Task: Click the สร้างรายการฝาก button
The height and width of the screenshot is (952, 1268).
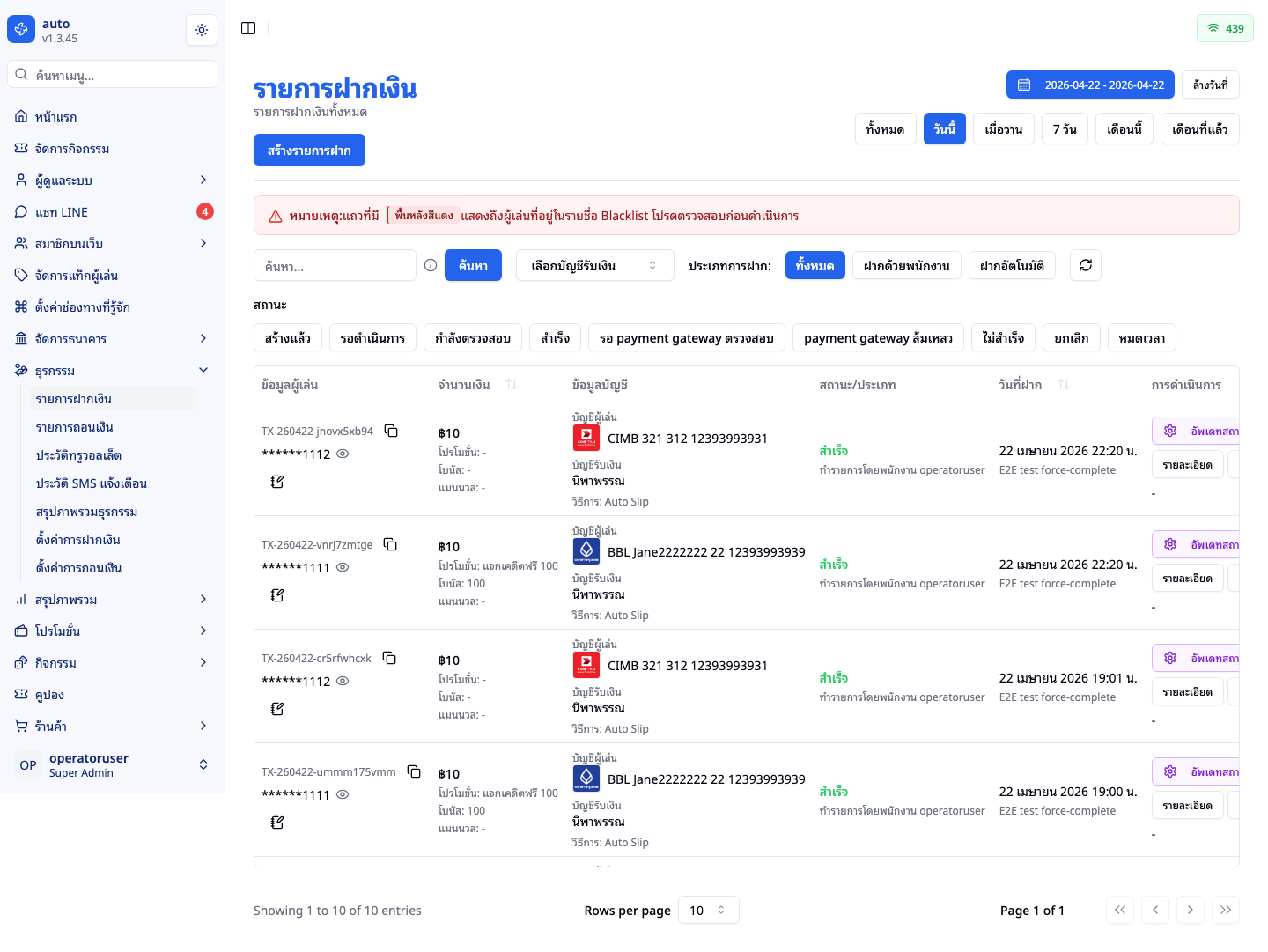Action: point(309,150)
